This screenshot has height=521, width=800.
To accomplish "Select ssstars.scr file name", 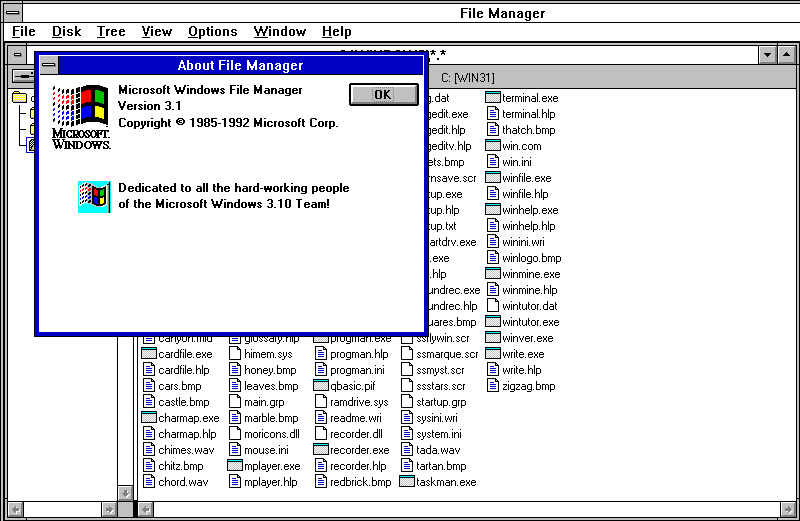I will (440, 386).
